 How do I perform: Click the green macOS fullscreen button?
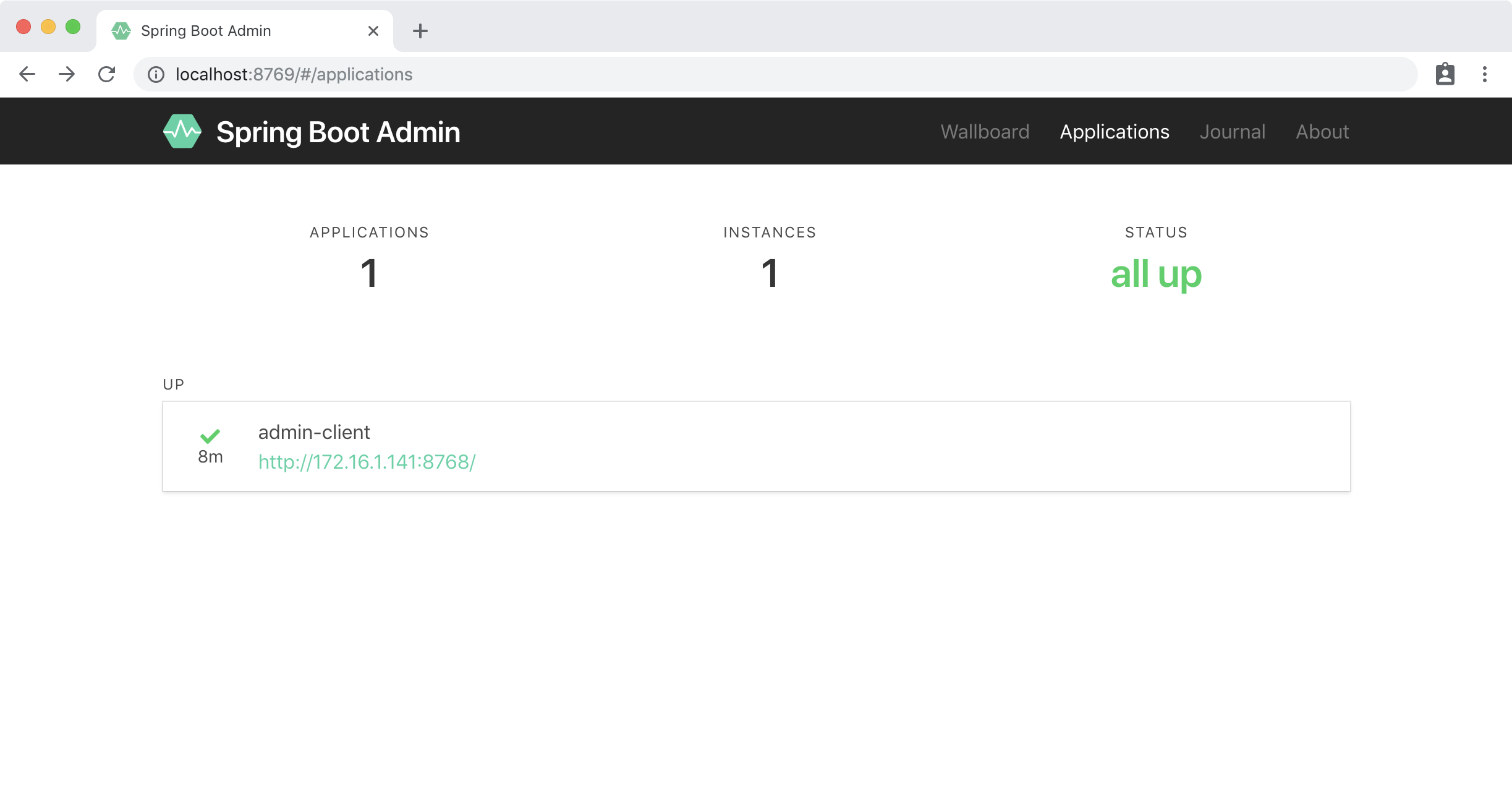coord(73,27)
